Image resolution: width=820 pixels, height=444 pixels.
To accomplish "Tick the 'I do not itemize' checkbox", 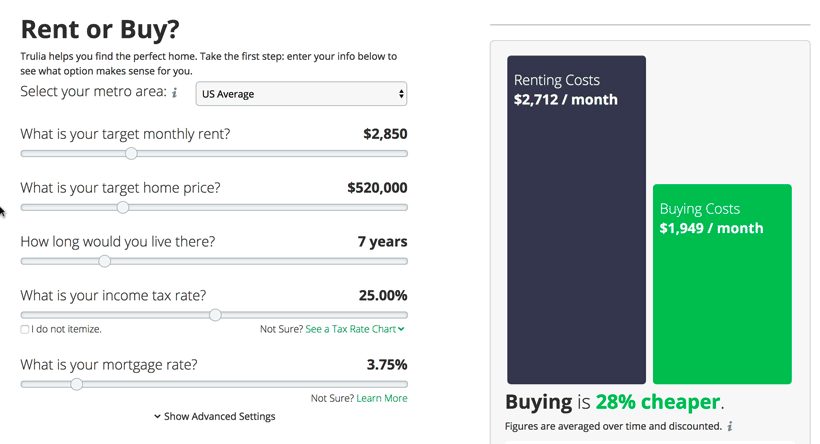I will click(x=25, y=329).
